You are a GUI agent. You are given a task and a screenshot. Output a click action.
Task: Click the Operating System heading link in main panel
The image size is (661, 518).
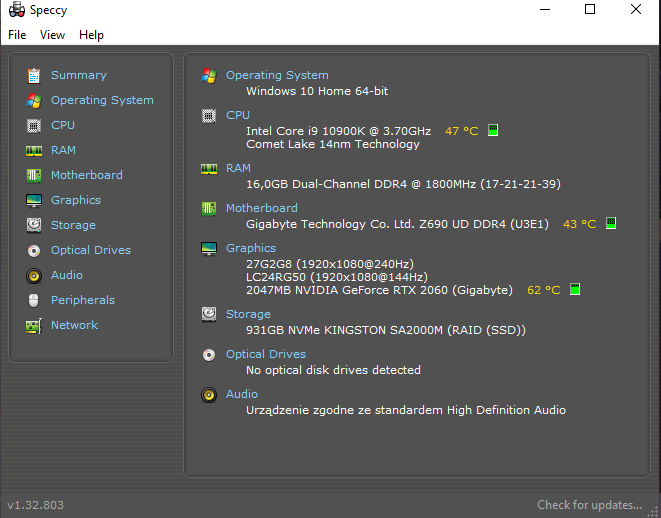pos(277,75)
